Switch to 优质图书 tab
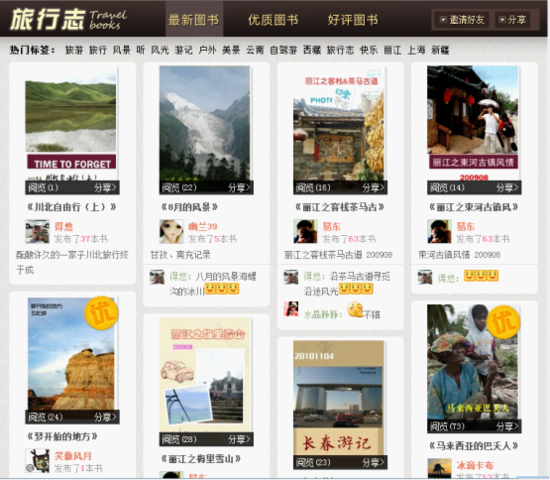 273,20
